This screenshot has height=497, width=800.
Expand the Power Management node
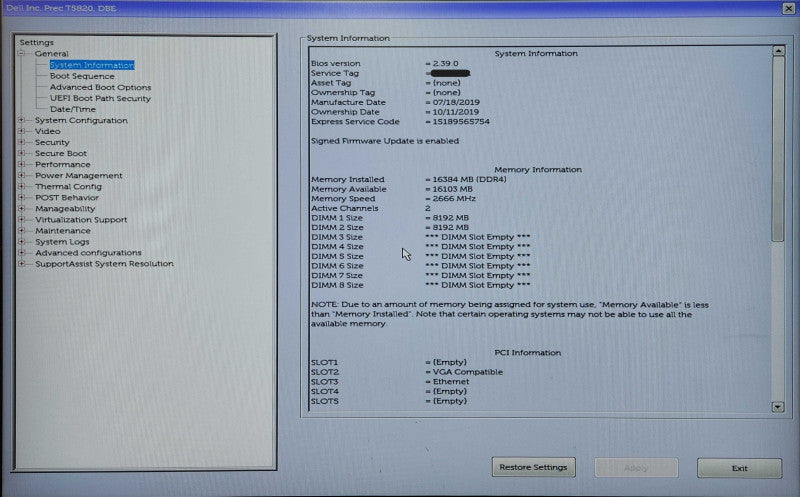(22, 176)
